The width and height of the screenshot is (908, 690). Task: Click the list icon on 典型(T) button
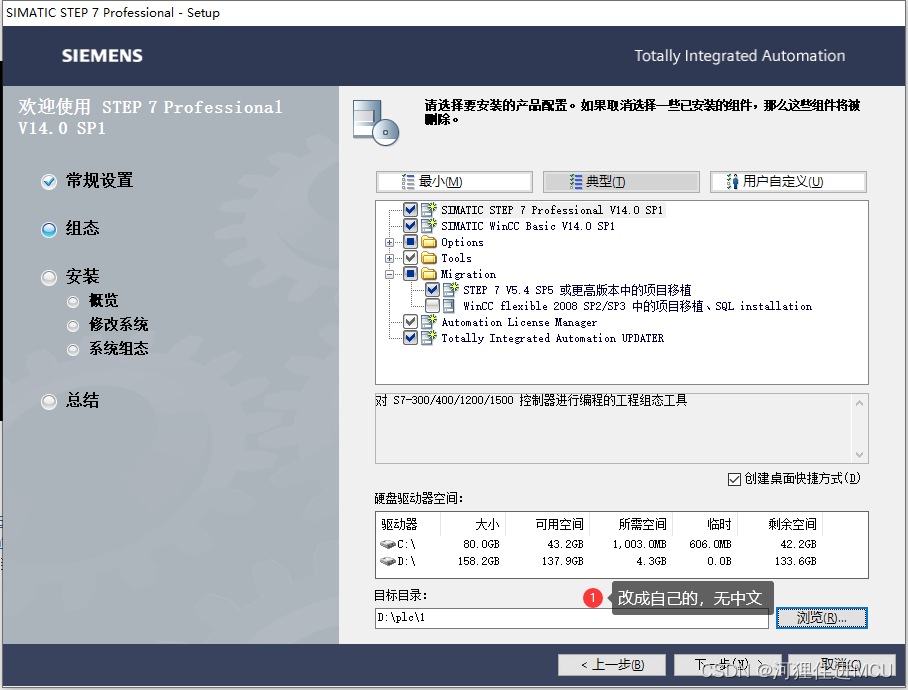576,182
